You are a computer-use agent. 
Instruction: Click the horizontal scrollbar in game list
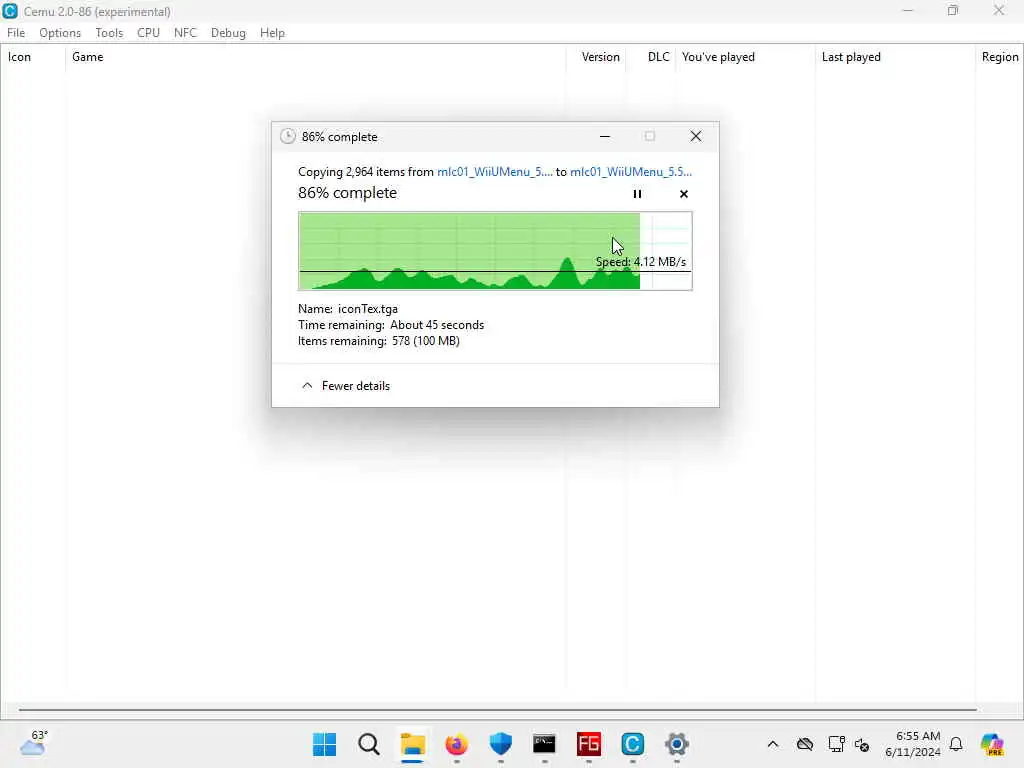pyautogui.click(x=498, y=709)
